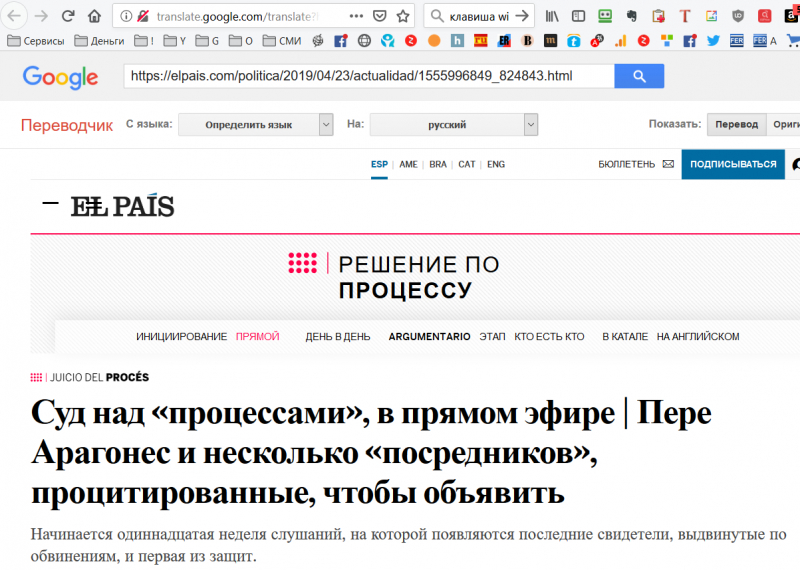Image resolution: width=800 pixels, height=570 pixels.
Task: Switch view to Перевод
Action: (735, 124)
